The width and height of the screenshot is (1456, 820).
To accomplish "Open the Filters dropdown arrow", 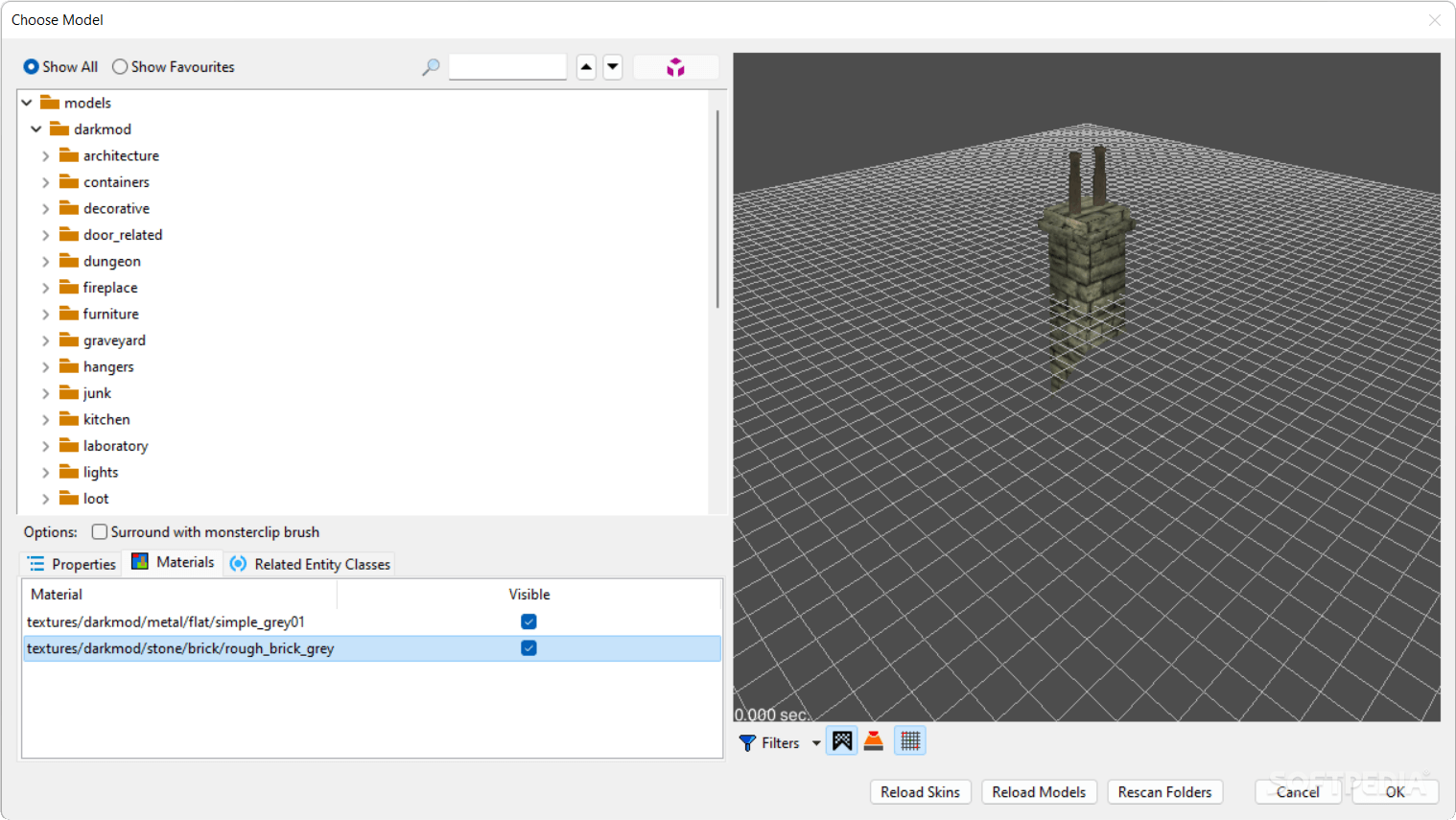I will coord(816,743).
